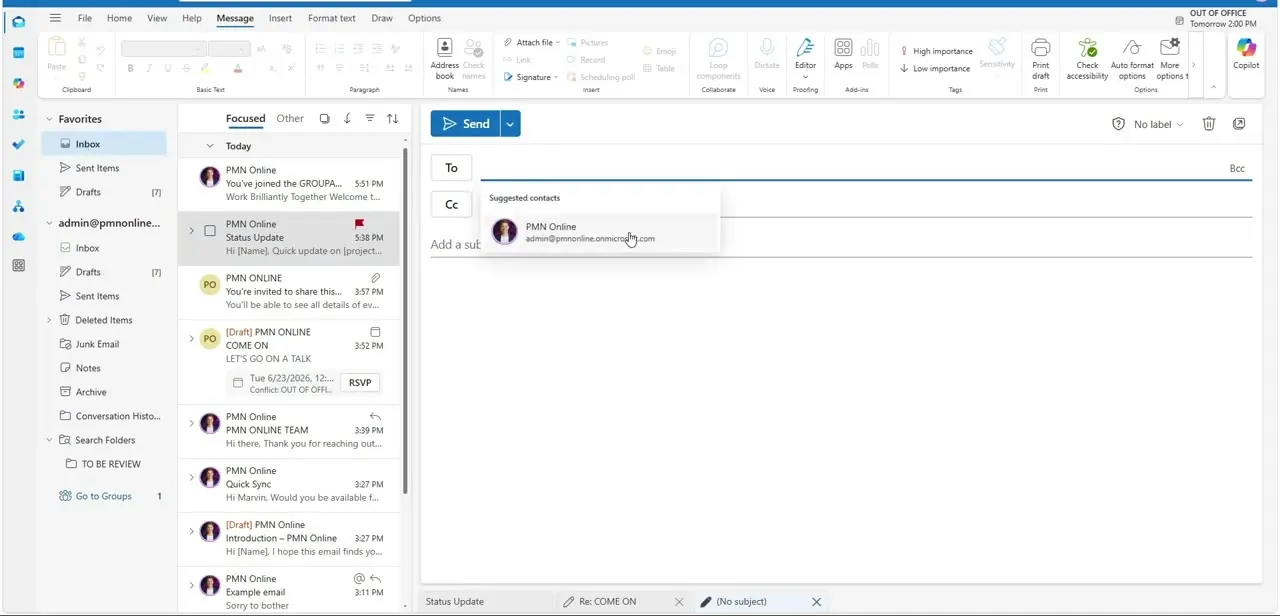Screen dimensions: 1280x616
Task: Click the Print draft button
Action: [x=1041, y=59]
